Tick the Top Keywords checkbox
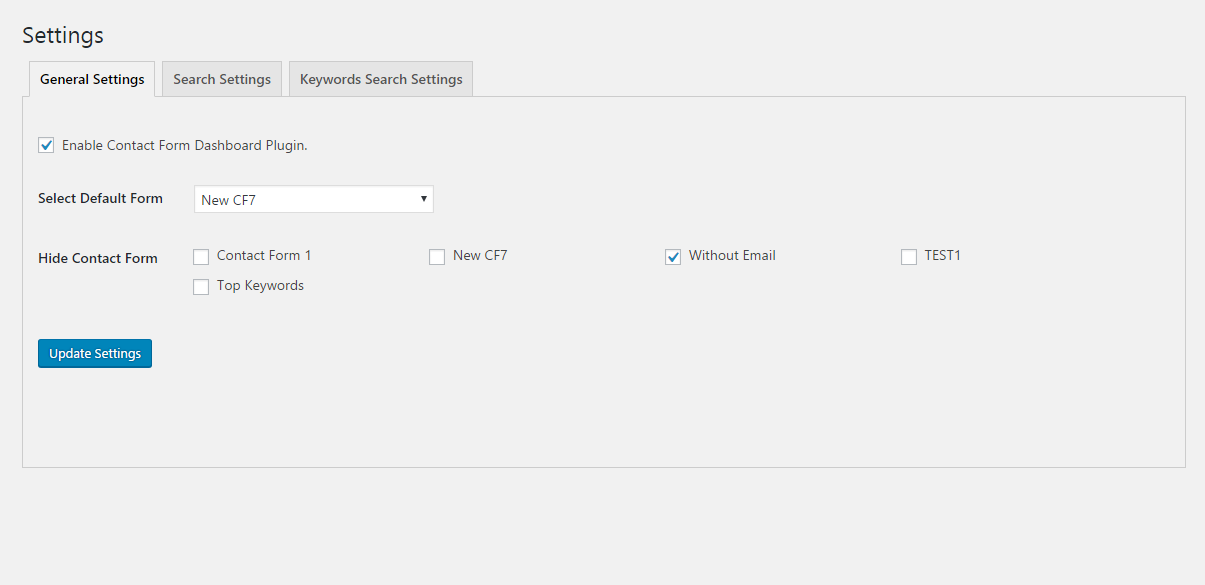Image resolution: width=1205 pixels, height=585 pixels. click(x=201, y=287)
